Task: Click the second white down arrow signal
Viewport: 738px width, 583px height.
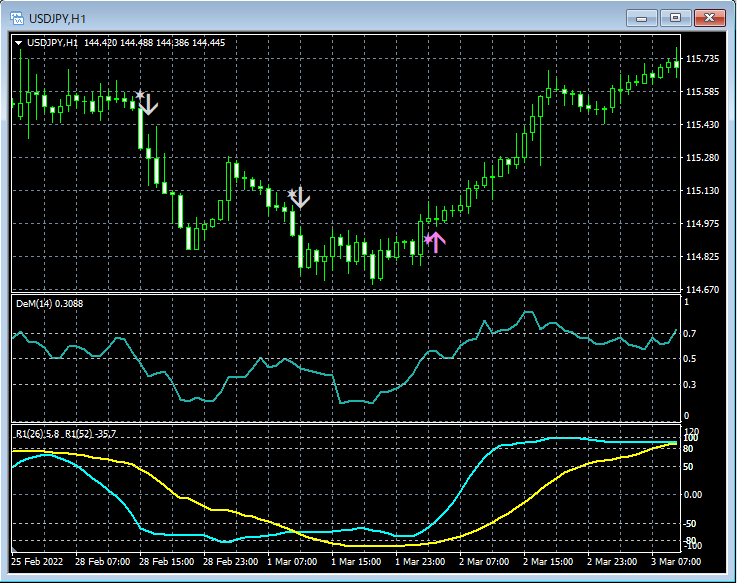Action: 300,198
